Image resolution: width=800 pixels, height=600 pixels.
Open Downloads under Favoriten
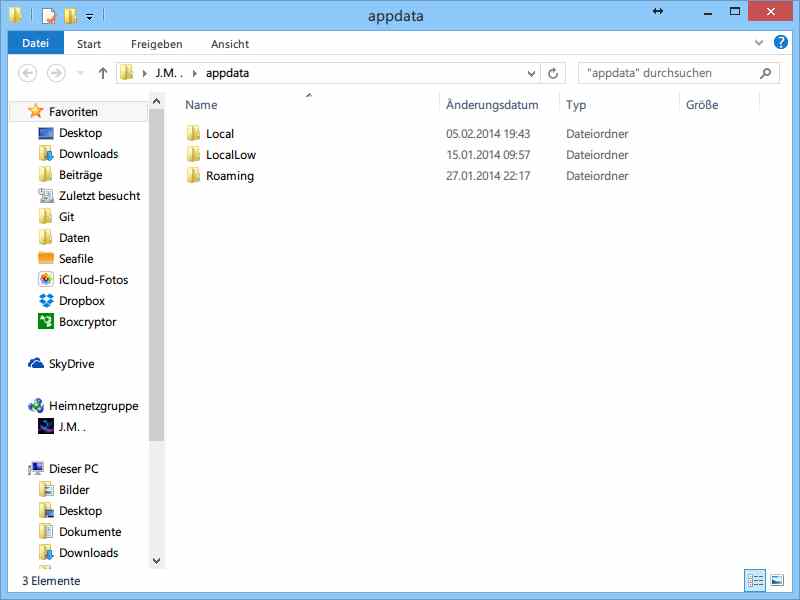(88, 154)
